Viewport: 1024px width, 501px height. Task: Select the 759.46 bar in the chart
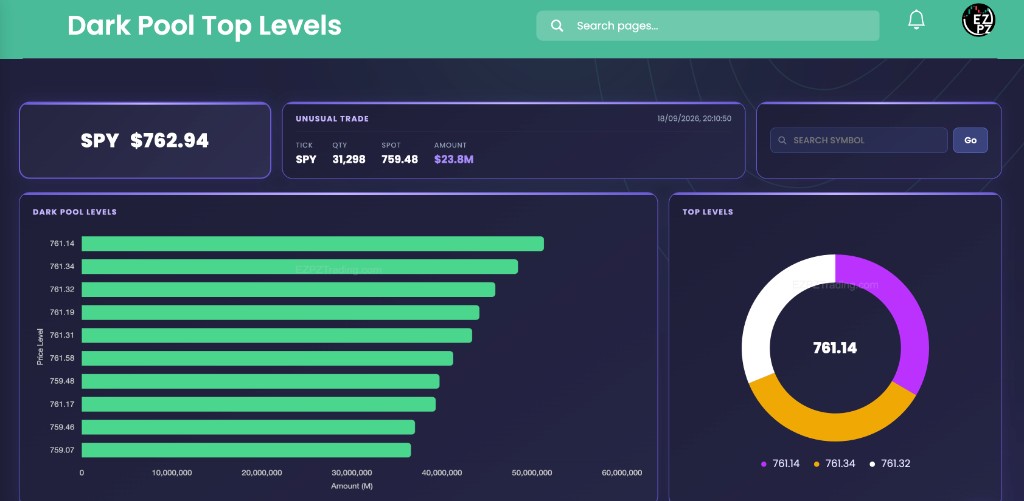pyautogui.click(x=248, y=427)
